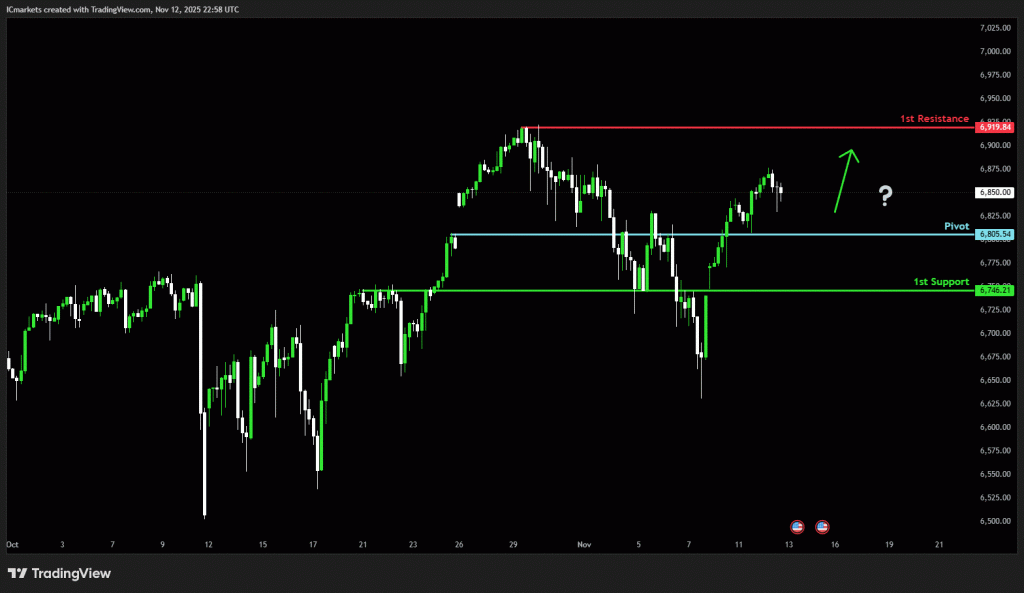Select the question mark annotation
The height and width of the screenshot is (593, 1024).
[884, 196]
